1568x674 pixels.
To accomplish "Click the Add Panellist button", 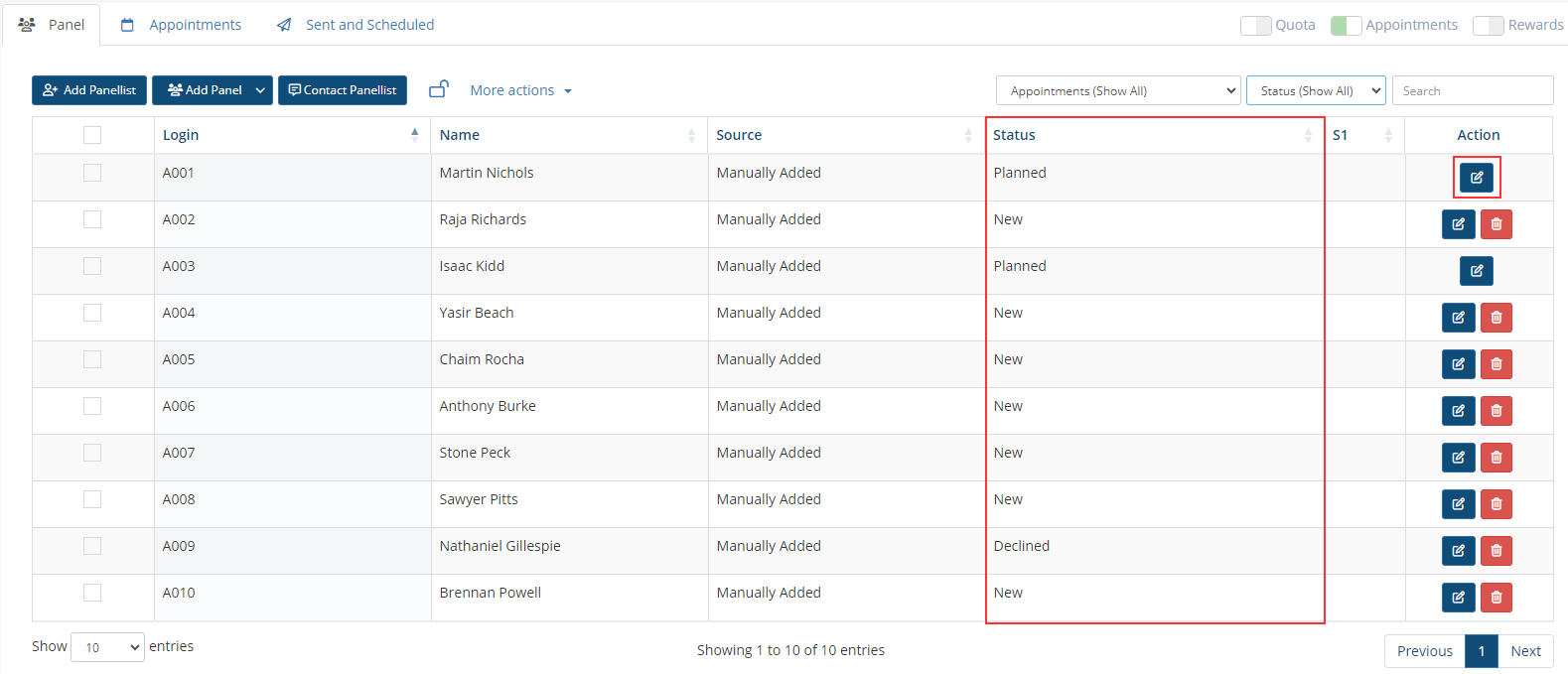I will pyautogui.click(x=89, y=90).
